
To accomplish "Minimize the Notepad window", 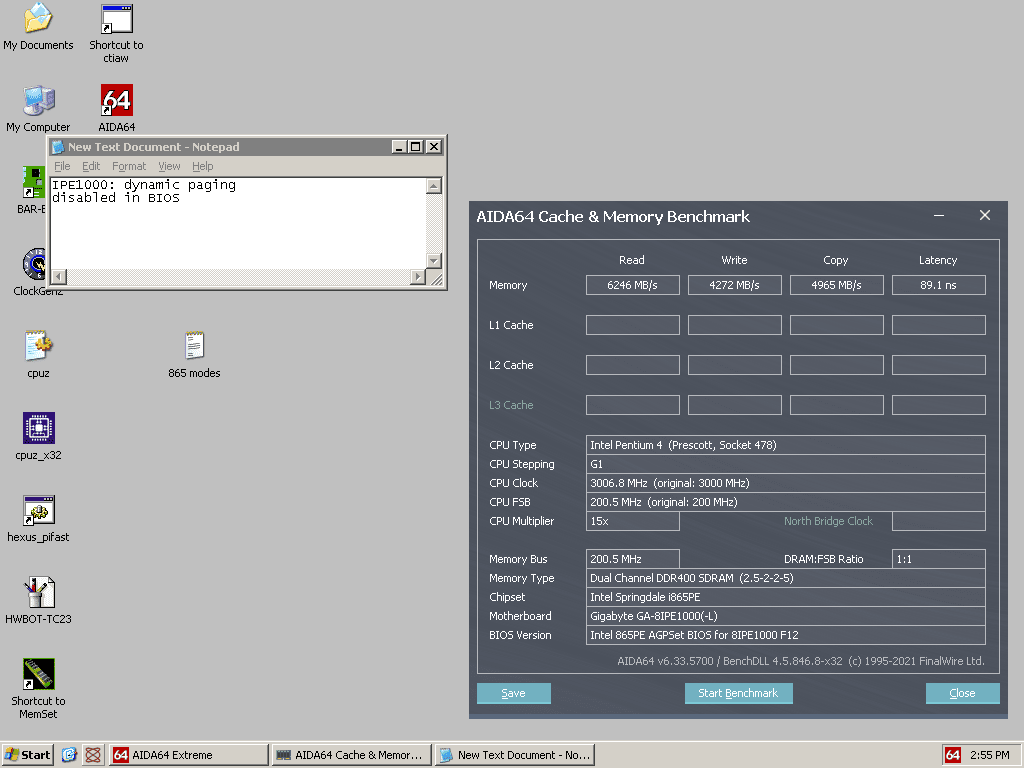I will point(399,147).
